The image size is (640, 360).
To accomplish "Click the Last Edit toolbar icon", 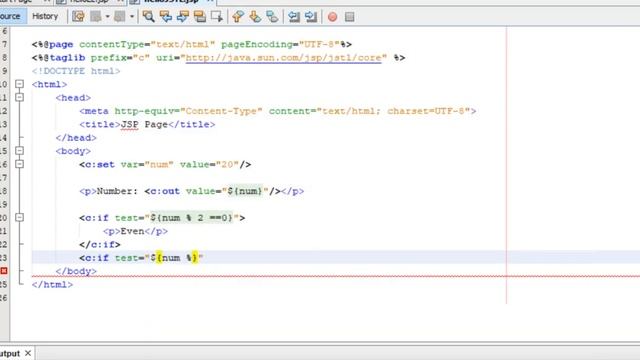I will click(x=78, y=16).
